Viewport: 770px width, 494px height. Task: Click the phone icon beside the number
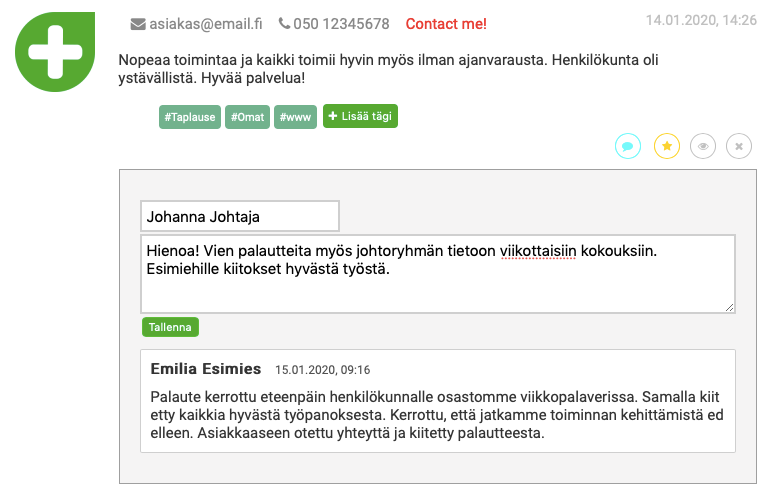[284, 23]
